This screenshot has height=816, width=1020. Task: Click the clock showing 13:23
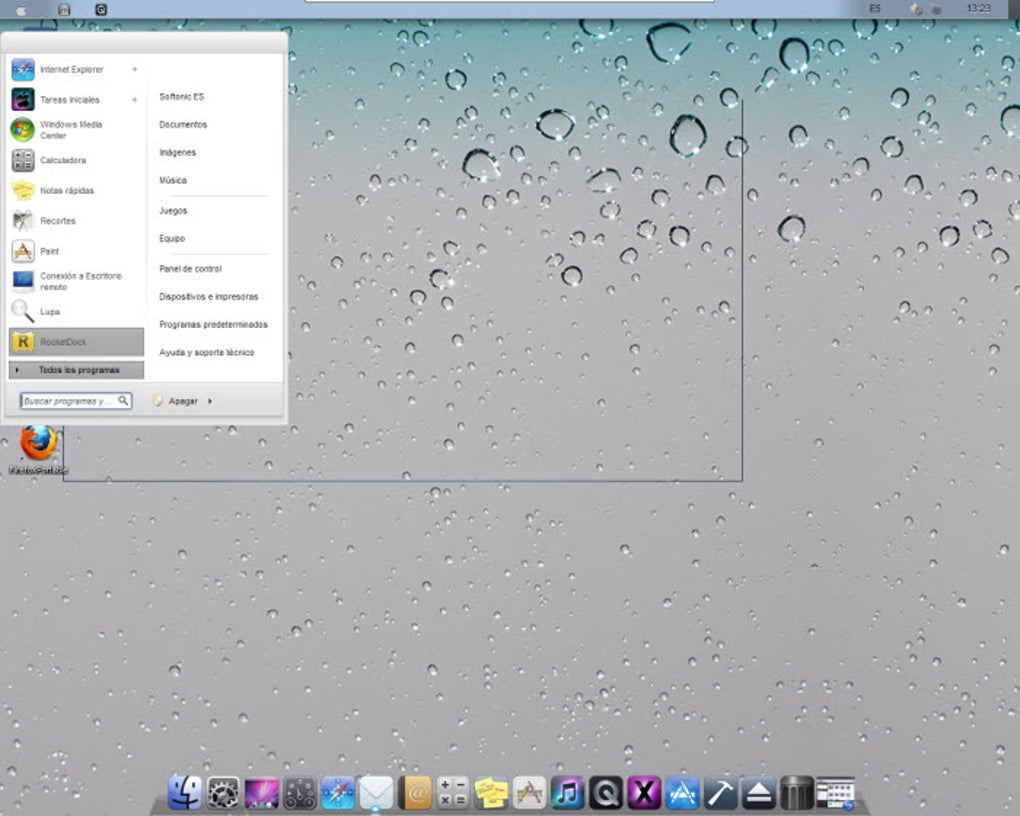[x=978, y=8]
